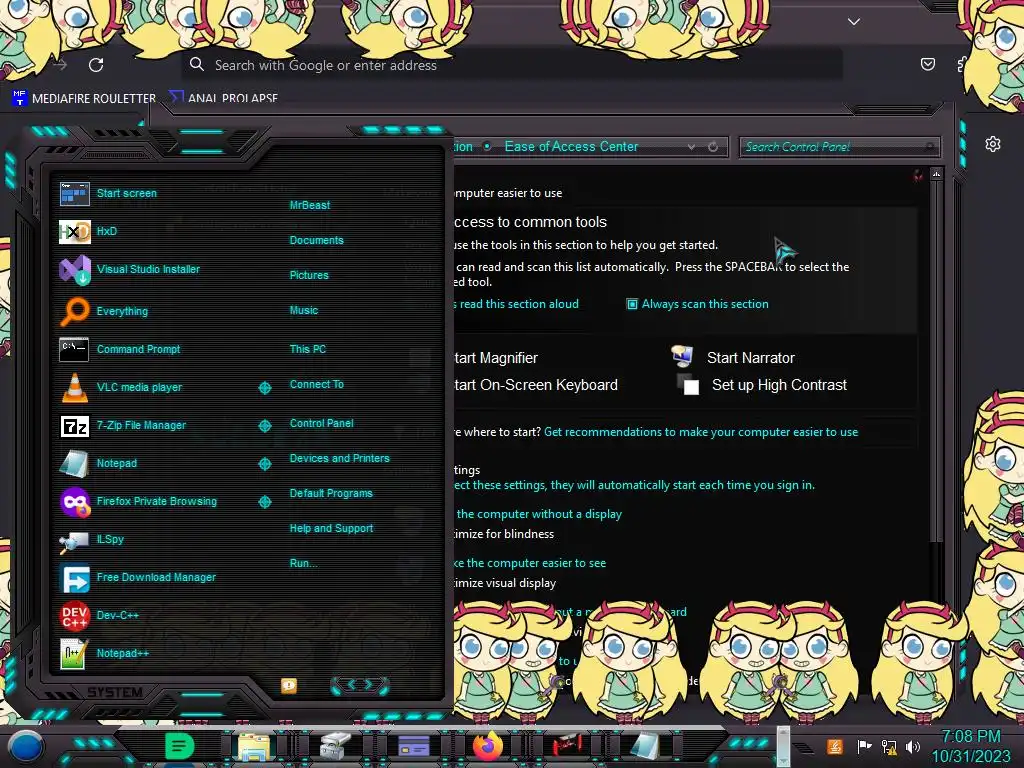Open Pictures from the Start menu
Viewport: 1024px width, 768px height.
(x=309, y=276)
